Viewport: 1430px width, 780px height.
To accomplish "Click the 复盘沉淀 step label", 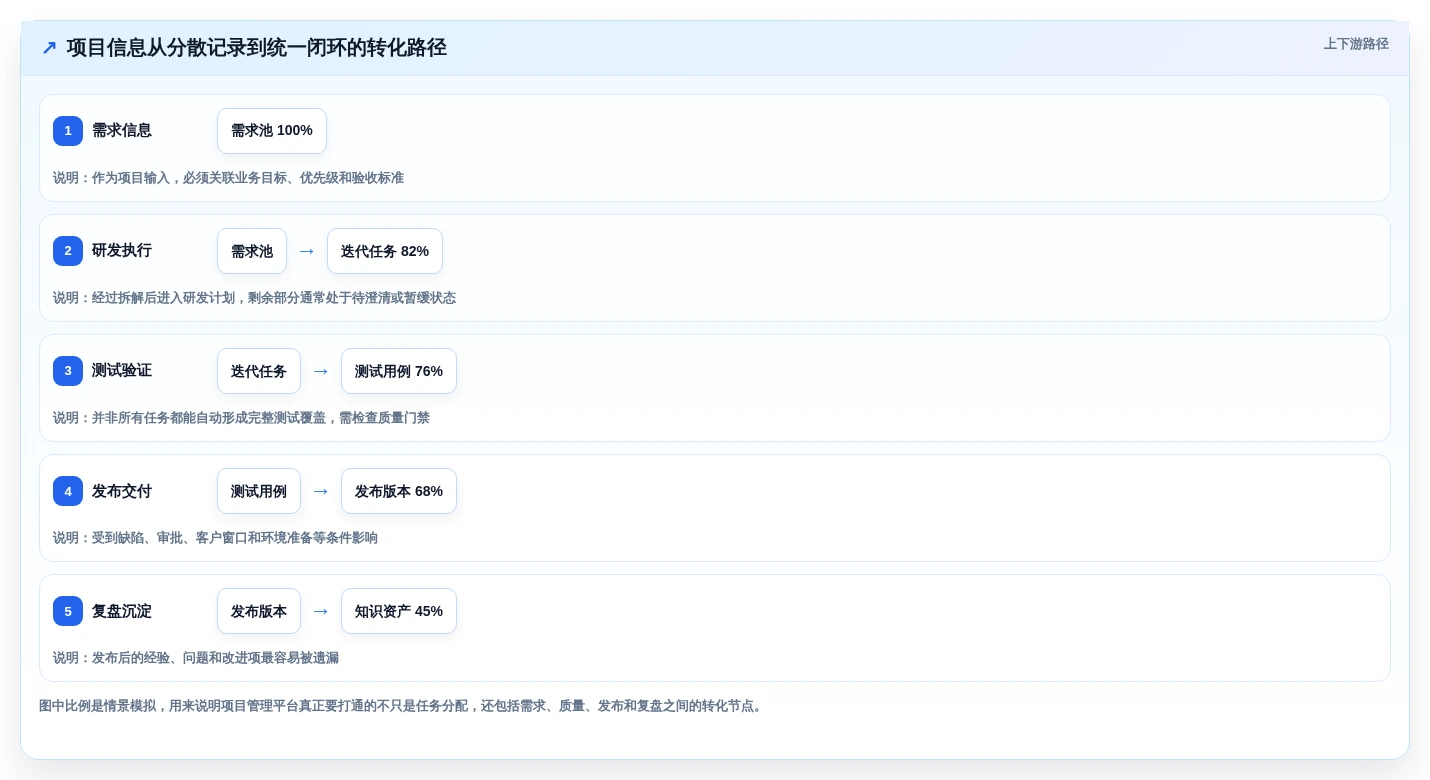I will pos(122,611).
